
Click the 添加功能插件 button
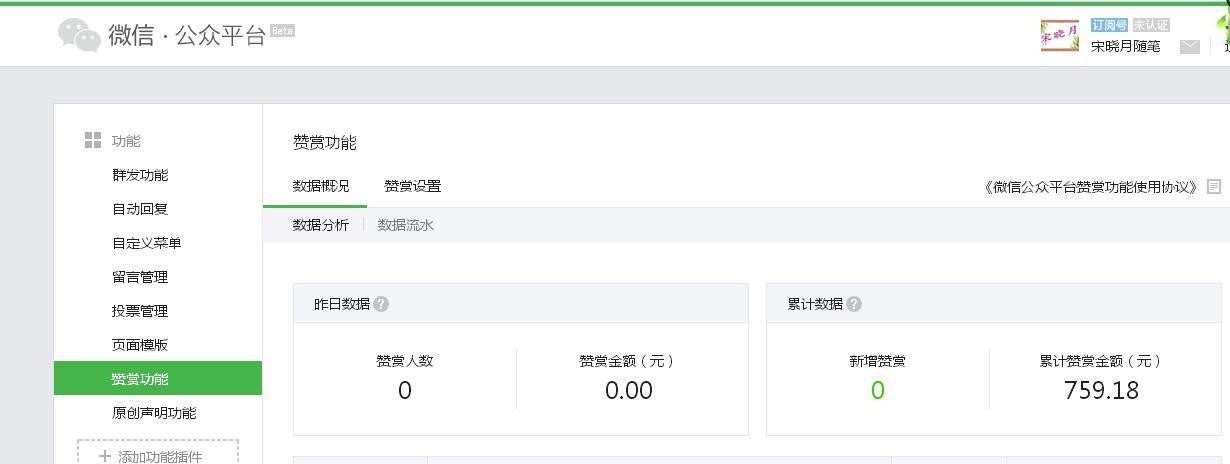pyautogui.click(x=159, y=456)
